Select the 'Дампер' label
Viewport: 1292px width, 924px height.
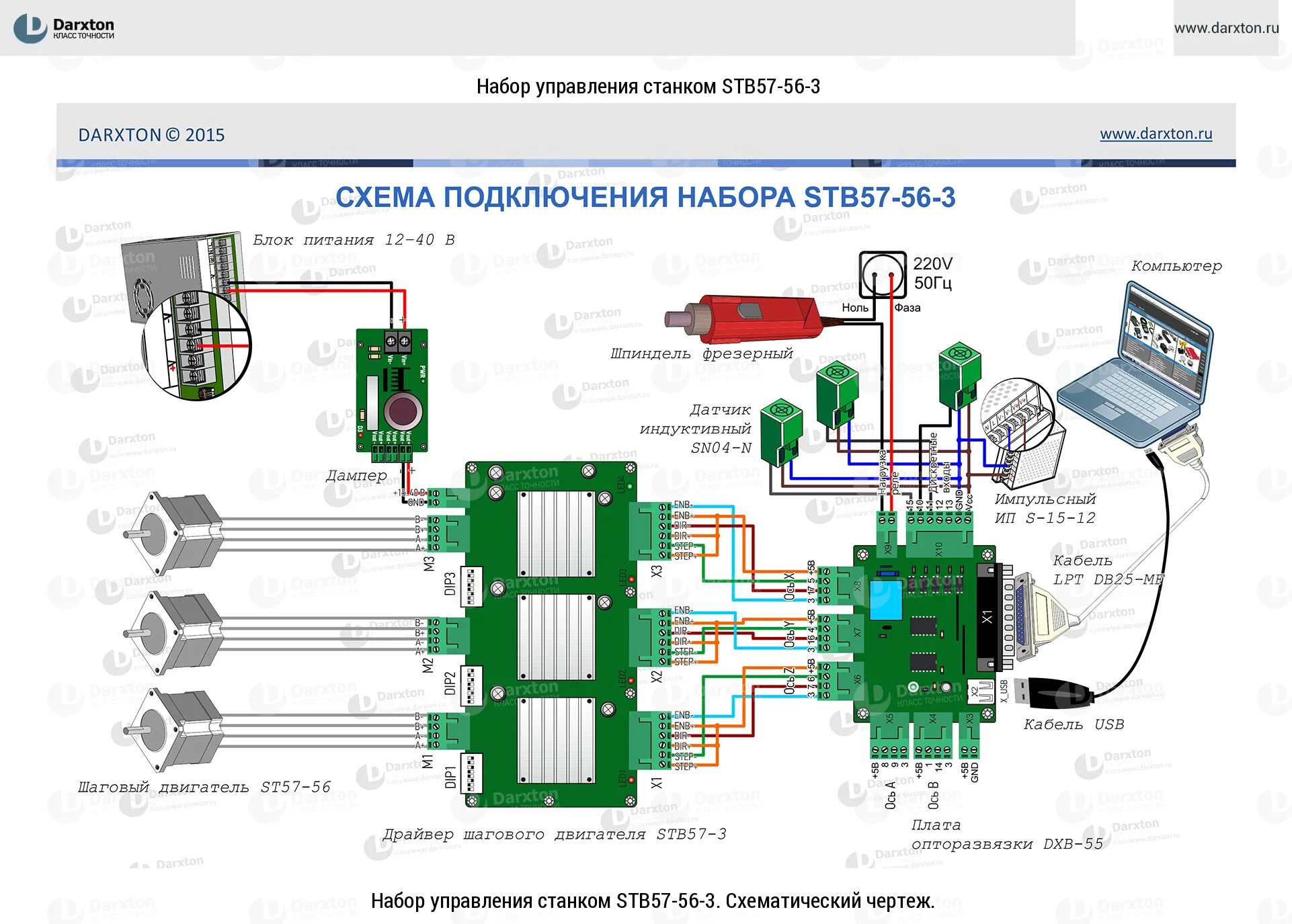tap(356, 476)
